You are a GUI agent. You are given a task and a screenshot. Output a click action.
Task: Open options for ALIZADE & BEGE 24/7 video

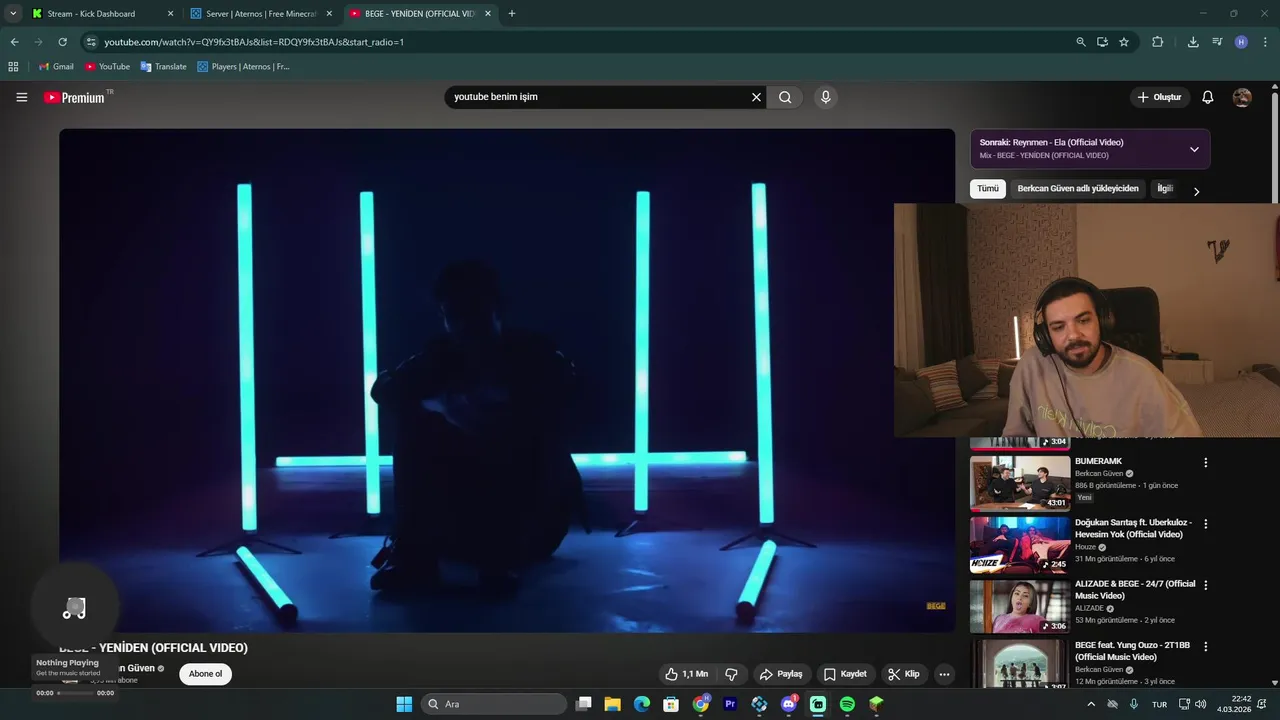point(1205,585)
